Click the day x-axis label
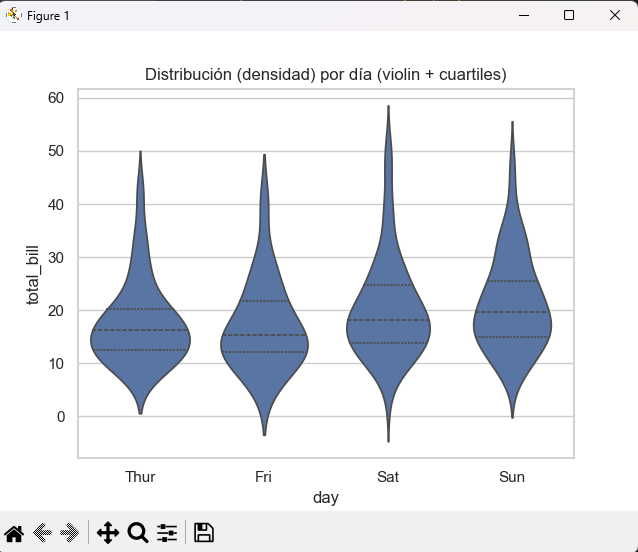638x552 pixels. click(325, 498)
